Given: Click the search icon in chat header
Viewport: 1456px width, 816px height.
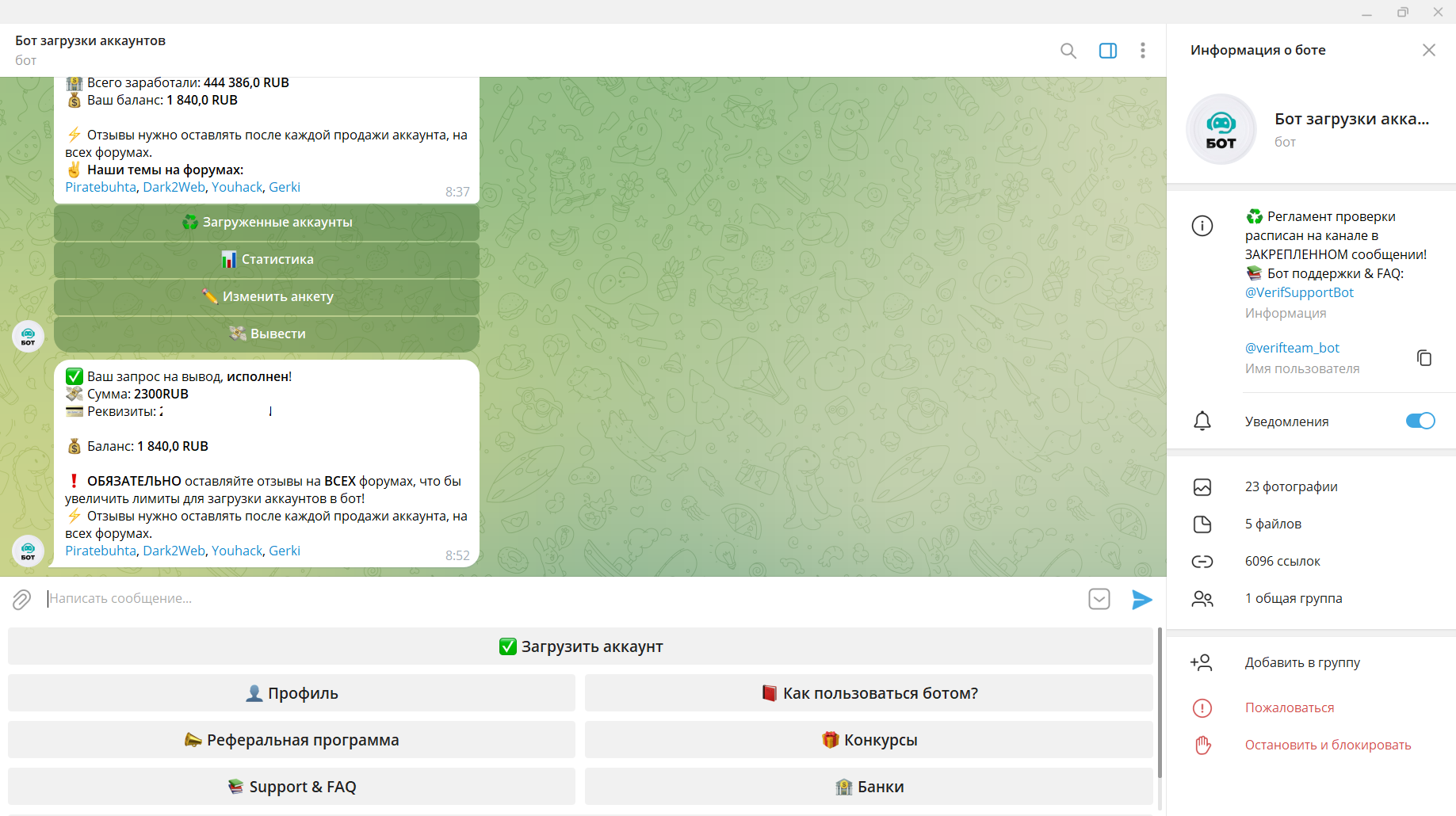Looking at the screenshot, I should pyautogui.click(x=1068, y=51).
